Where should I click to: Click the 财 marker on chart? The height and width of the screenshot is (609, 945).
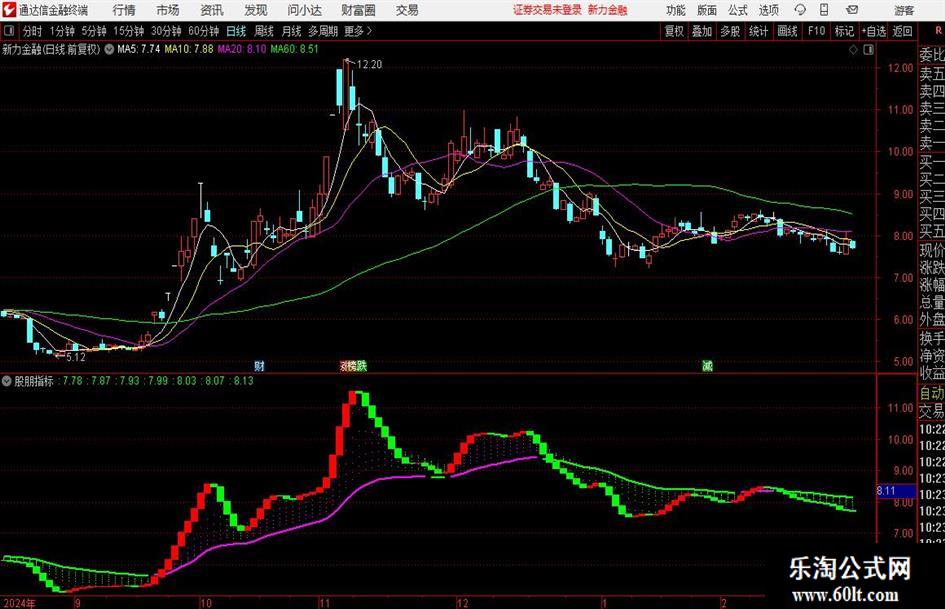pos(259,365)
